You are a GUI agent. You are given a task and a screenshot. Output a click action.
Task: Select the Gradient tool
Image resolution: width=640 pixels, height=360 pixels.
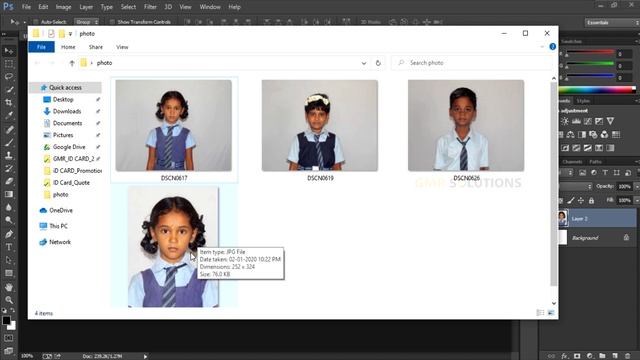coord(9,194)
